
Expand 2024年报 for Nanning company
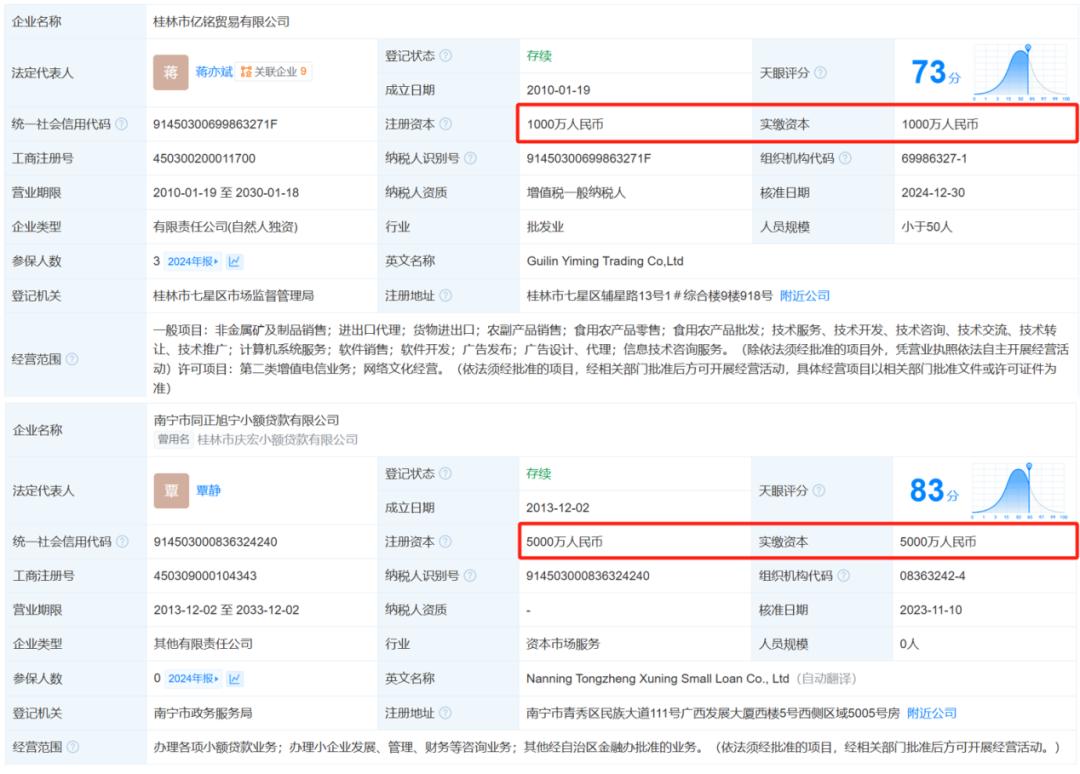(194, 679)
